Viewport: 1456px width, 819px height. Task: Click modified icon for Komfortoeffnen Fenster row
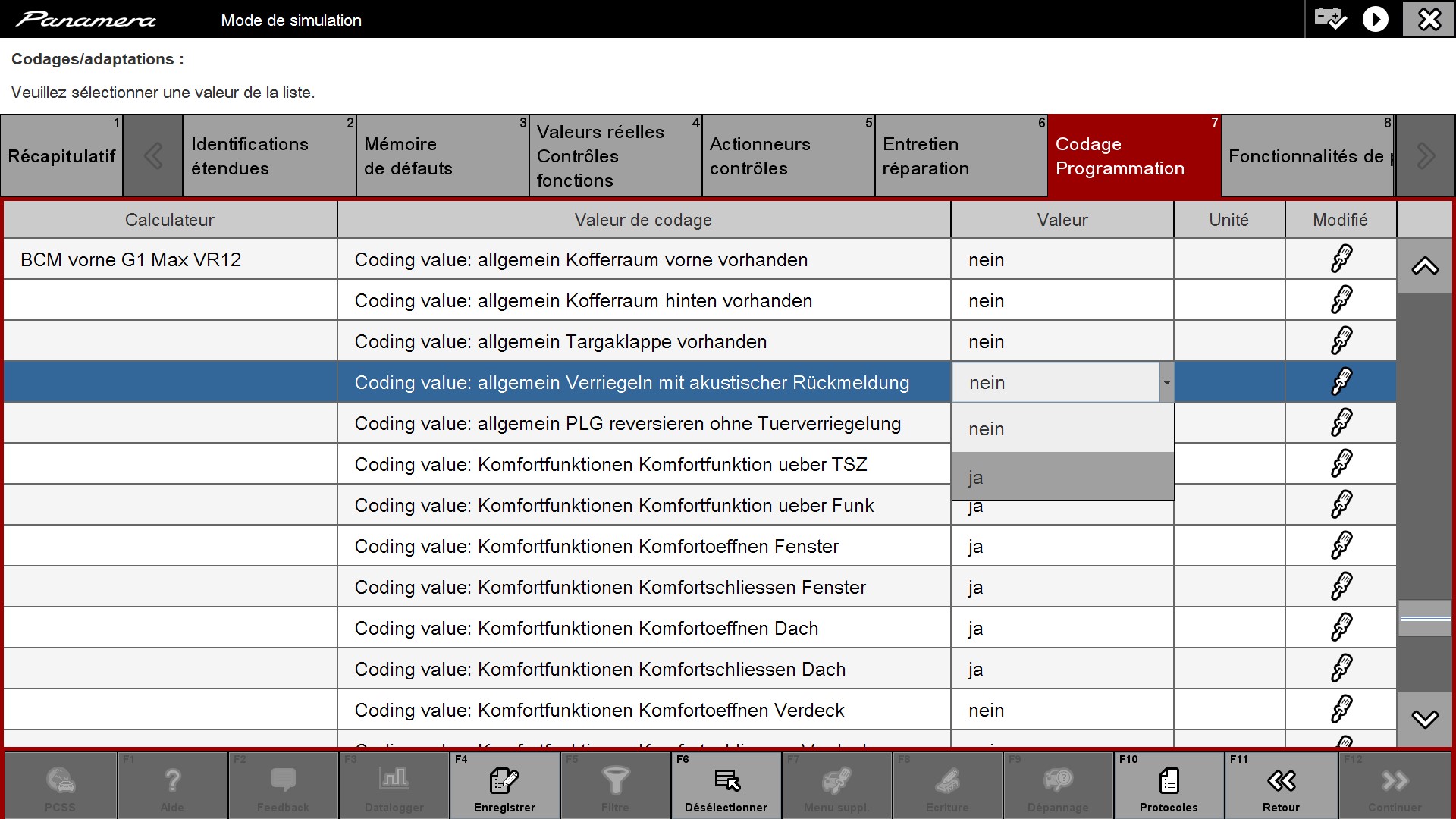[1341, 546]
